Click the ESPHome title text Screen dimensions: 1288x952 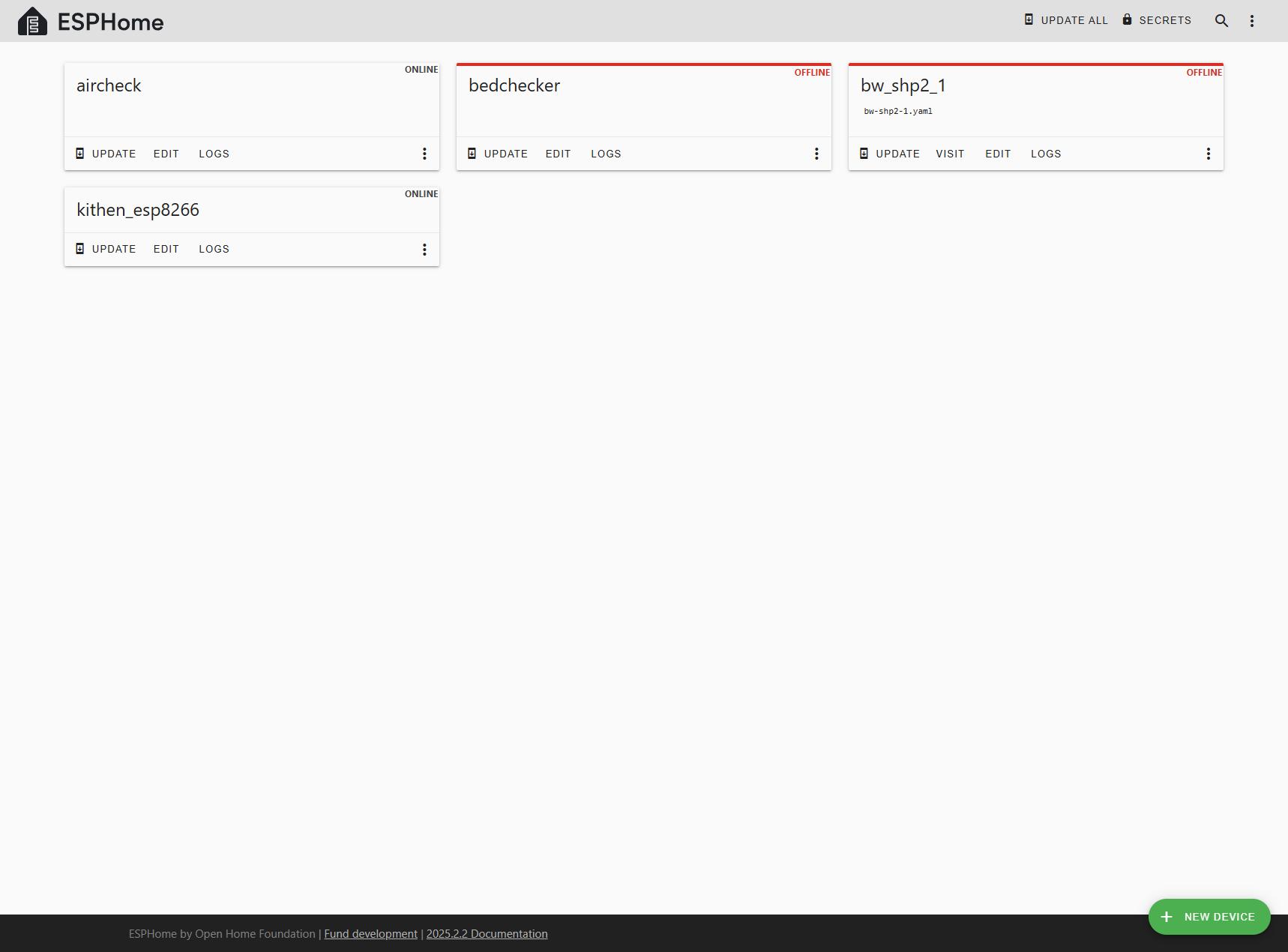[110, 22]
